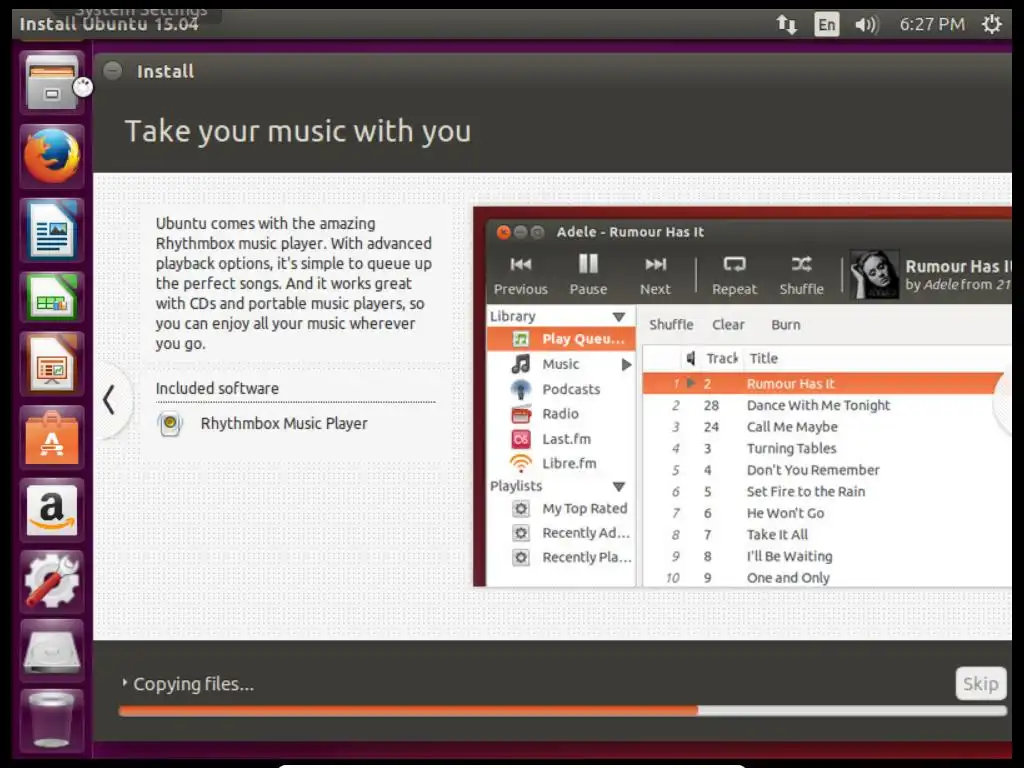The width and height of the screenshot is (1024, 768).
Task: Click Shuffle button above the queue
Action: pyautogui.click(x=671, y=325)
